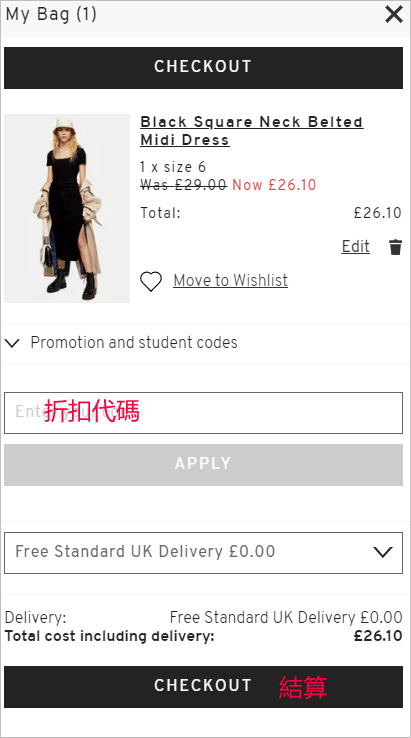411x738 pixels.
Task: Open Black Square Neck Belted Midi Dress link
Action: pyautogui.click(x=251, y=131)
